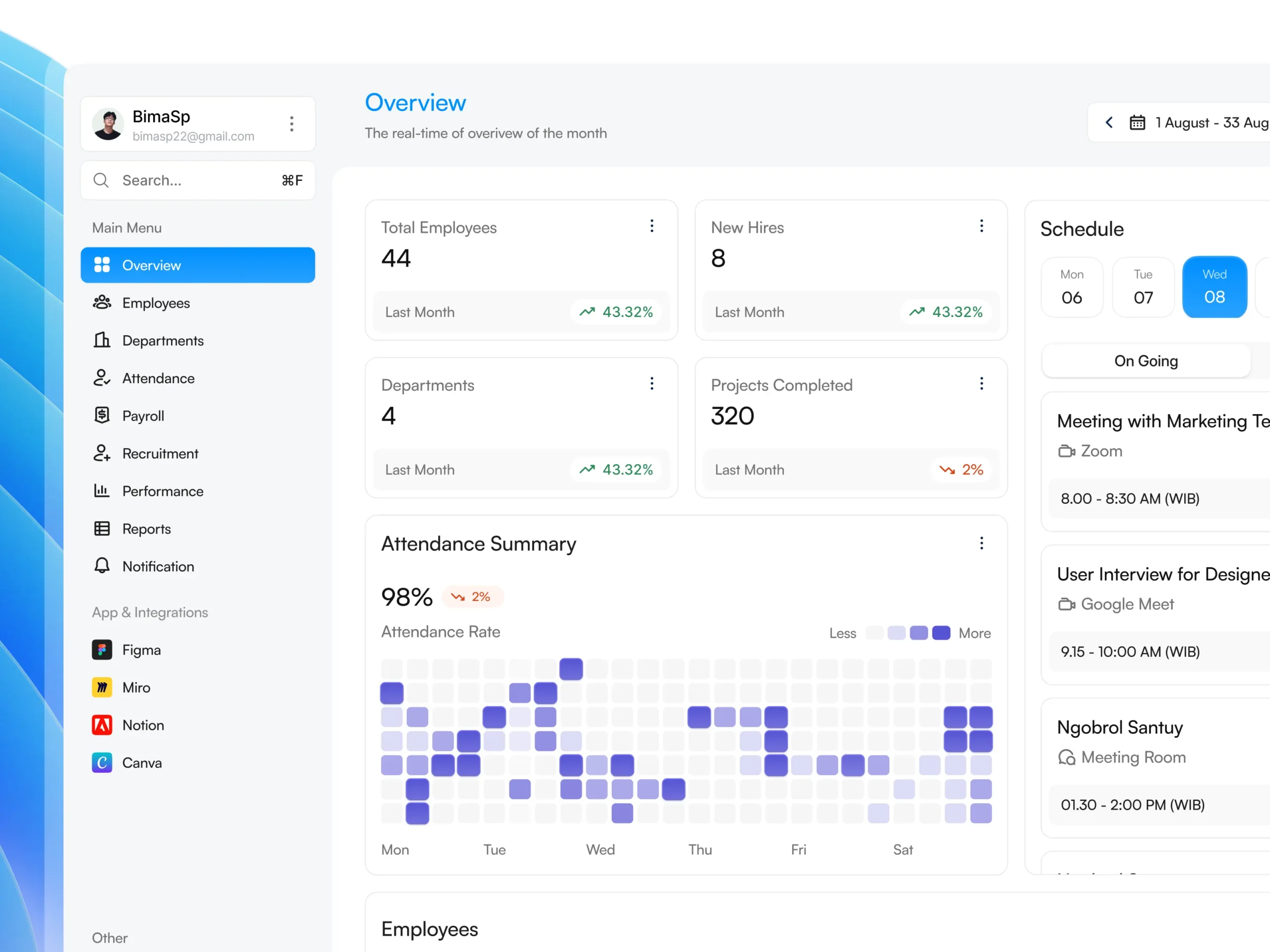Click the Attendance person-check icon

click(102, 378)
